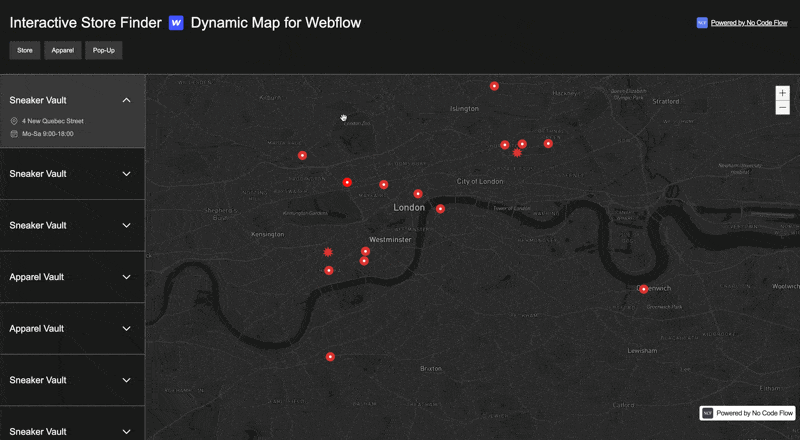Select the upper marker of the pair below Westminster
Viewport: 800px width, 440px height.
pyautogui.click(x=365, y=251)
